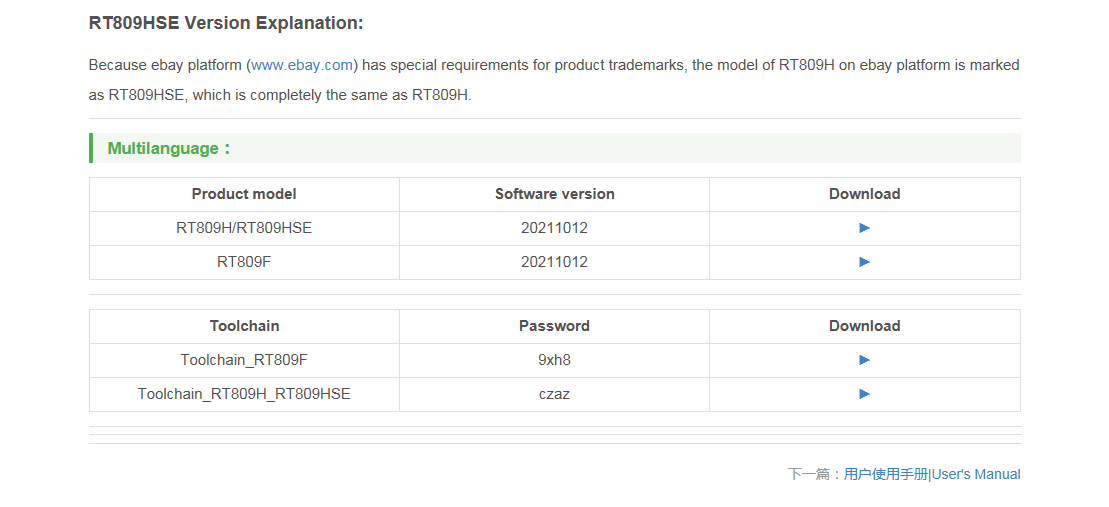The height and width of the screenshot is (507, 1109).
Task: Click the RT809HSE Version Explanation heading
Action: (226, 23)
